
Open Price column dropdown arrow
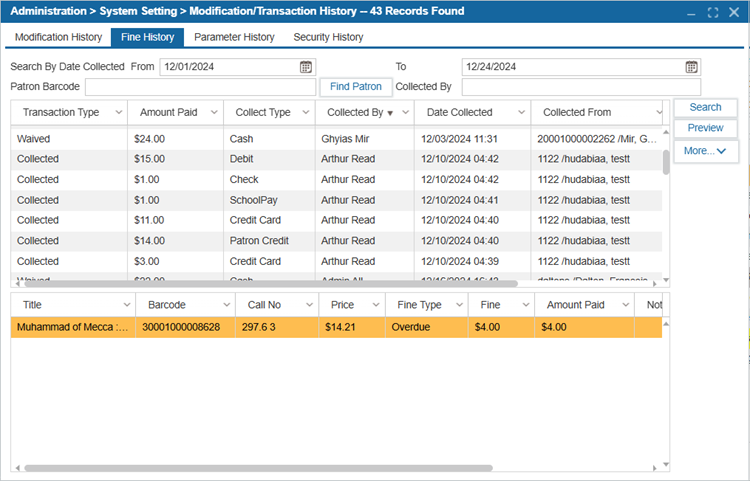tap(376, 305)
